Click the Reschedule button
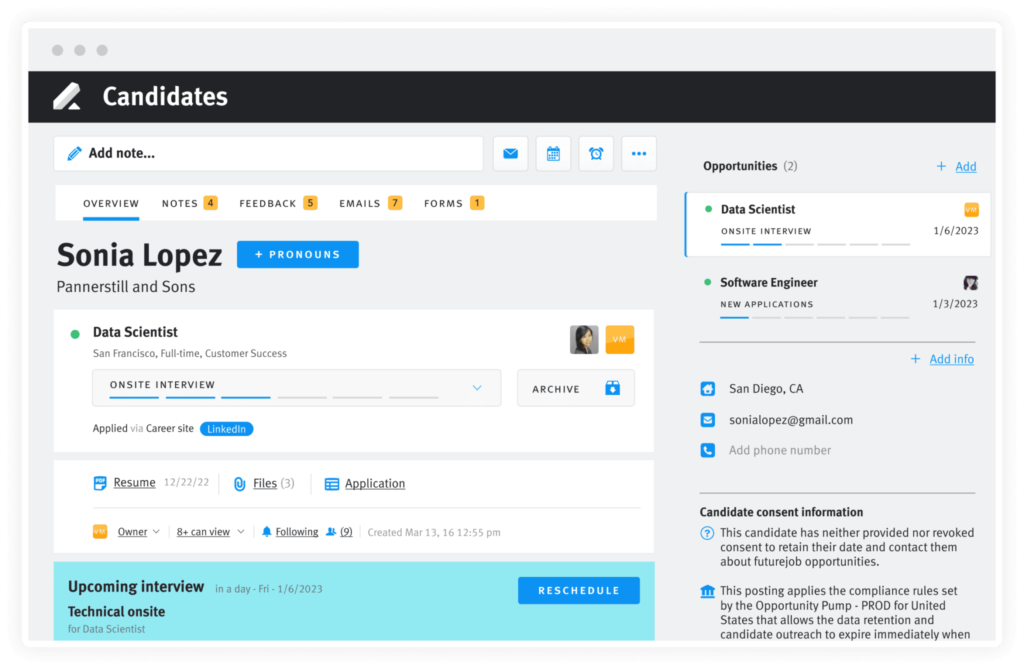The height and width of the screenshot is (669, 1024). click(579, 591)
